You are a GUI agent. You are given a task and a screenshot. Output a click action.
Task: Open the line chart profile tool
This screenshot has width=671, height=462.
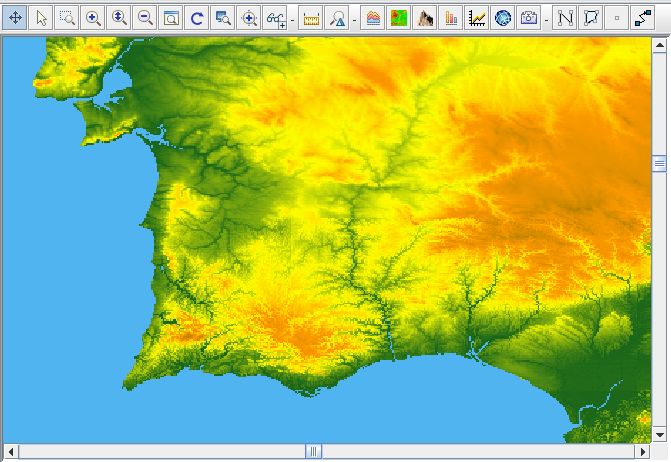(477, 18)
